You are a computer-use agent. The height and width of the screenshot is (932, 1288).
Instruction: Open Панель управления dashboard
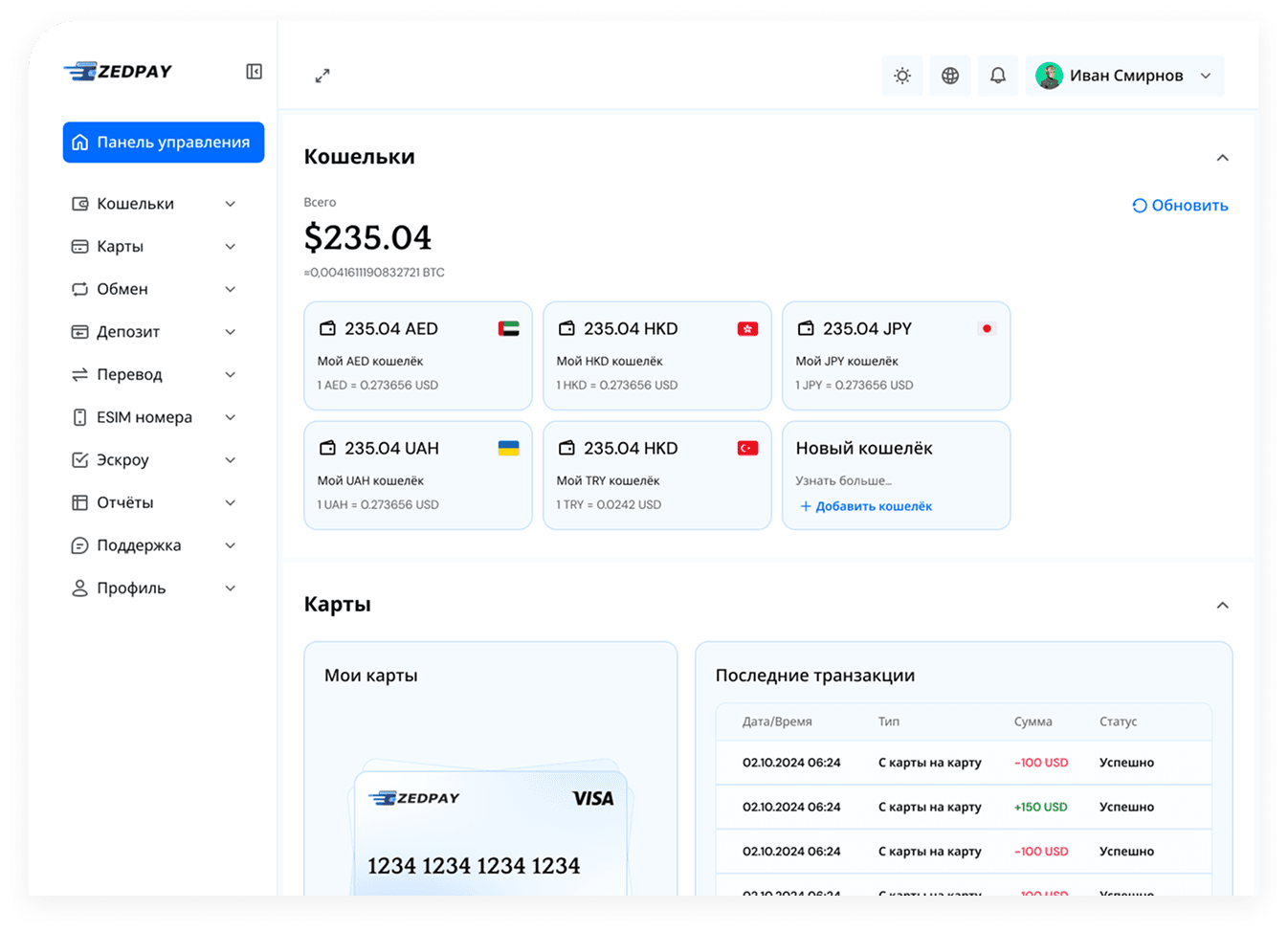pyautogui.click(x=164, y=142)
